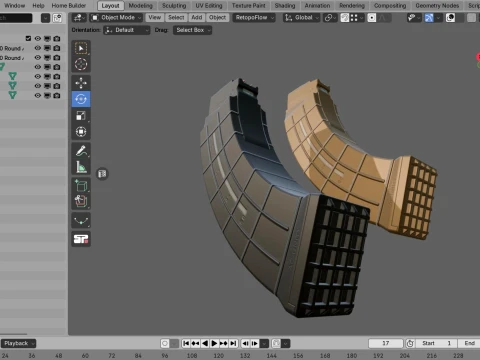
Task: Choose the Move tool
Action: (x=81, y=83)
